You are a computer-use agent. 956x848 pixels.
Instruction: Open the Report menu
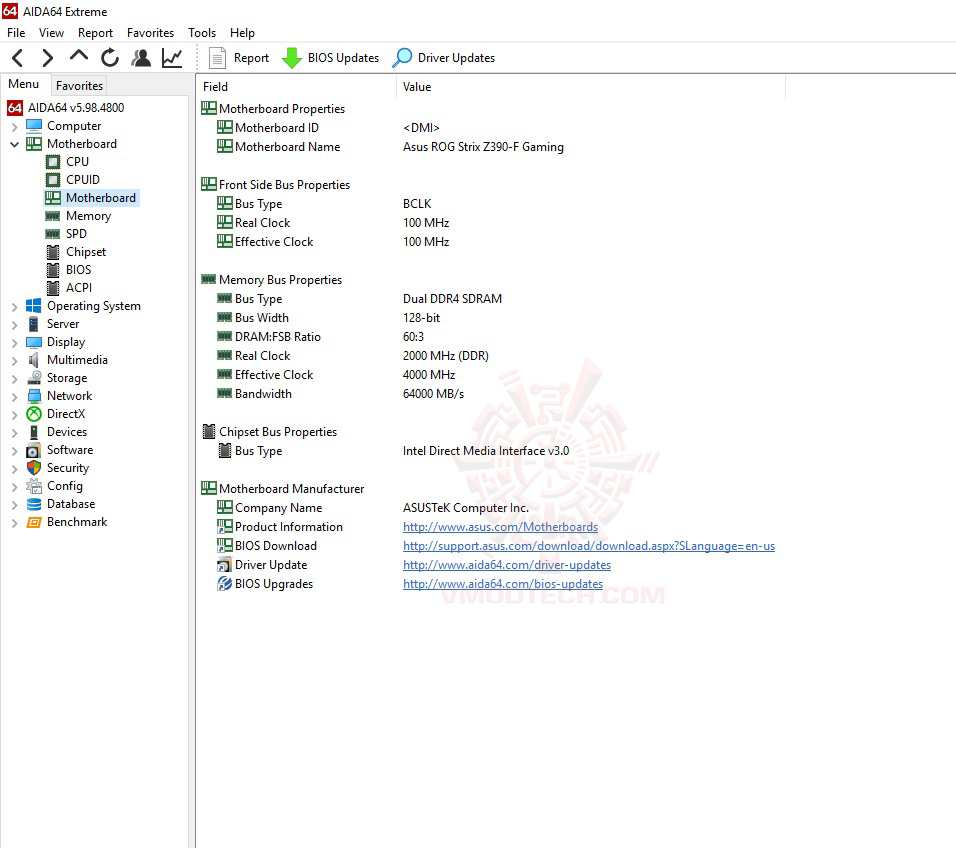95,33
